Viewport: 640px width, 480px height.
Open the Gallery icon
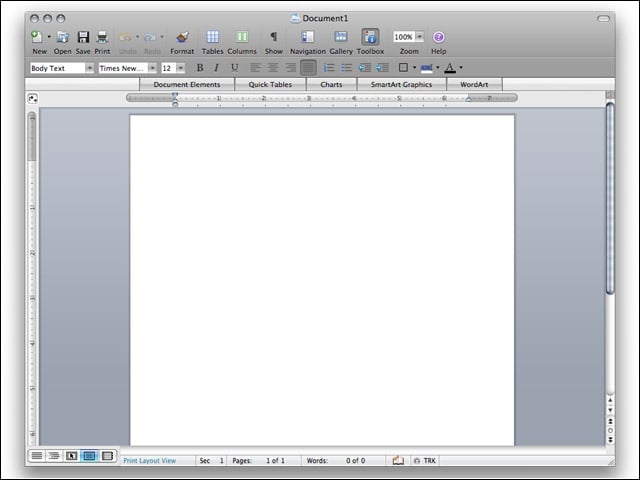pyautogui.click(x=341, y=37)
